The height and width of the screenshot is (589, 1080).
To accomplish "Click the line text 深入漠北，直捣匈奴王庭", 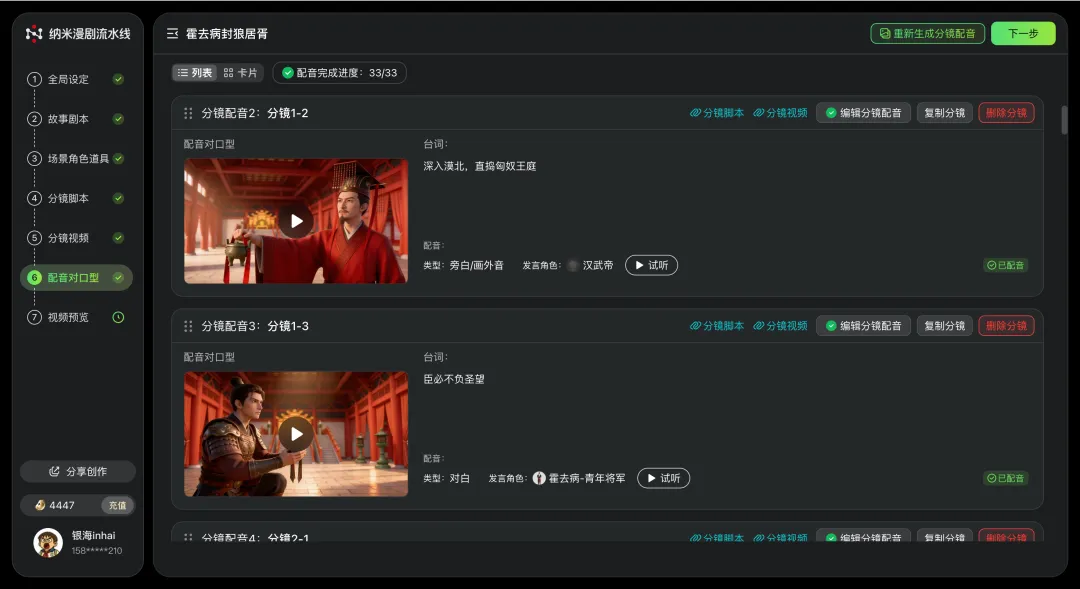I will point(480,166).
